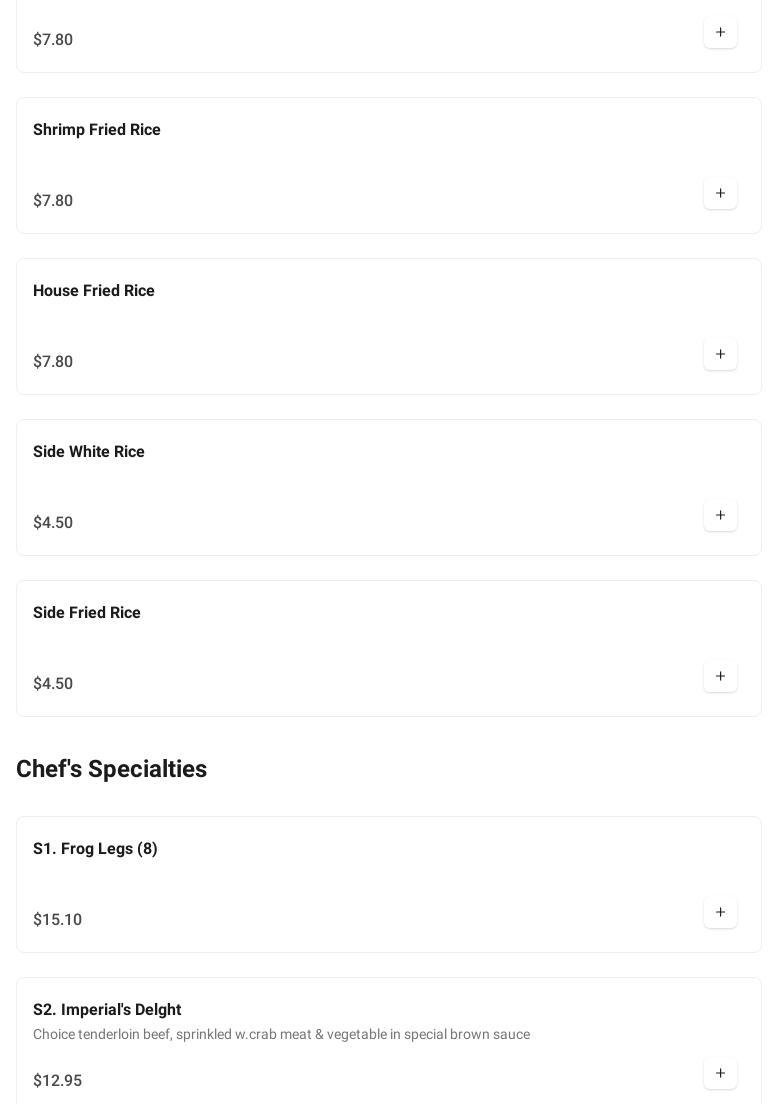Open House Fried Rice item details
The height and width of the screenshot is (1104, 778).
(x=94, y=291)
